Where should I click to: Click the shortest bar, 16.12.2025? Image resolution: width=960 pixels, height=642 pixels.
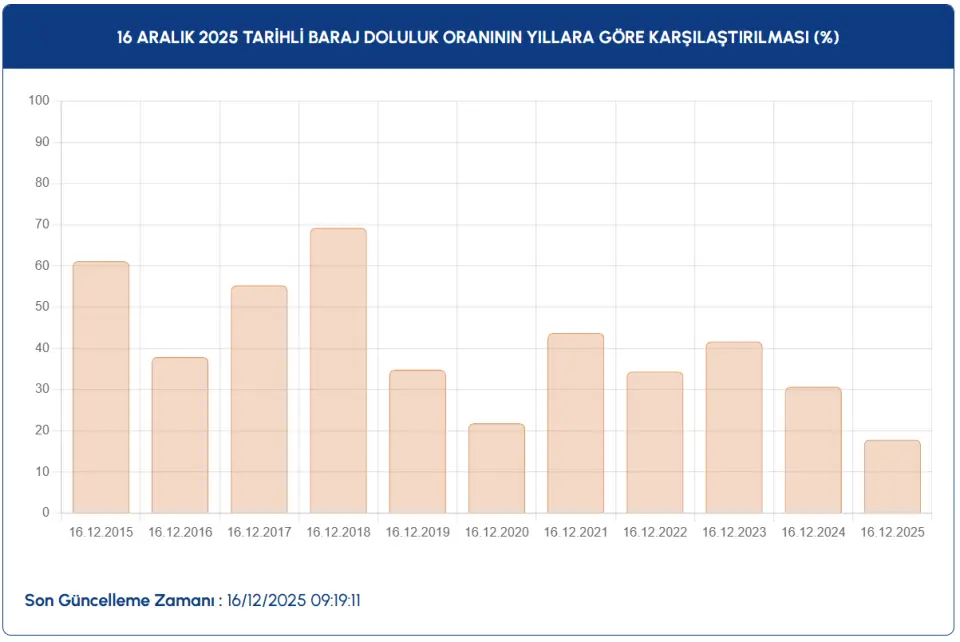click(x=892, y=477)
